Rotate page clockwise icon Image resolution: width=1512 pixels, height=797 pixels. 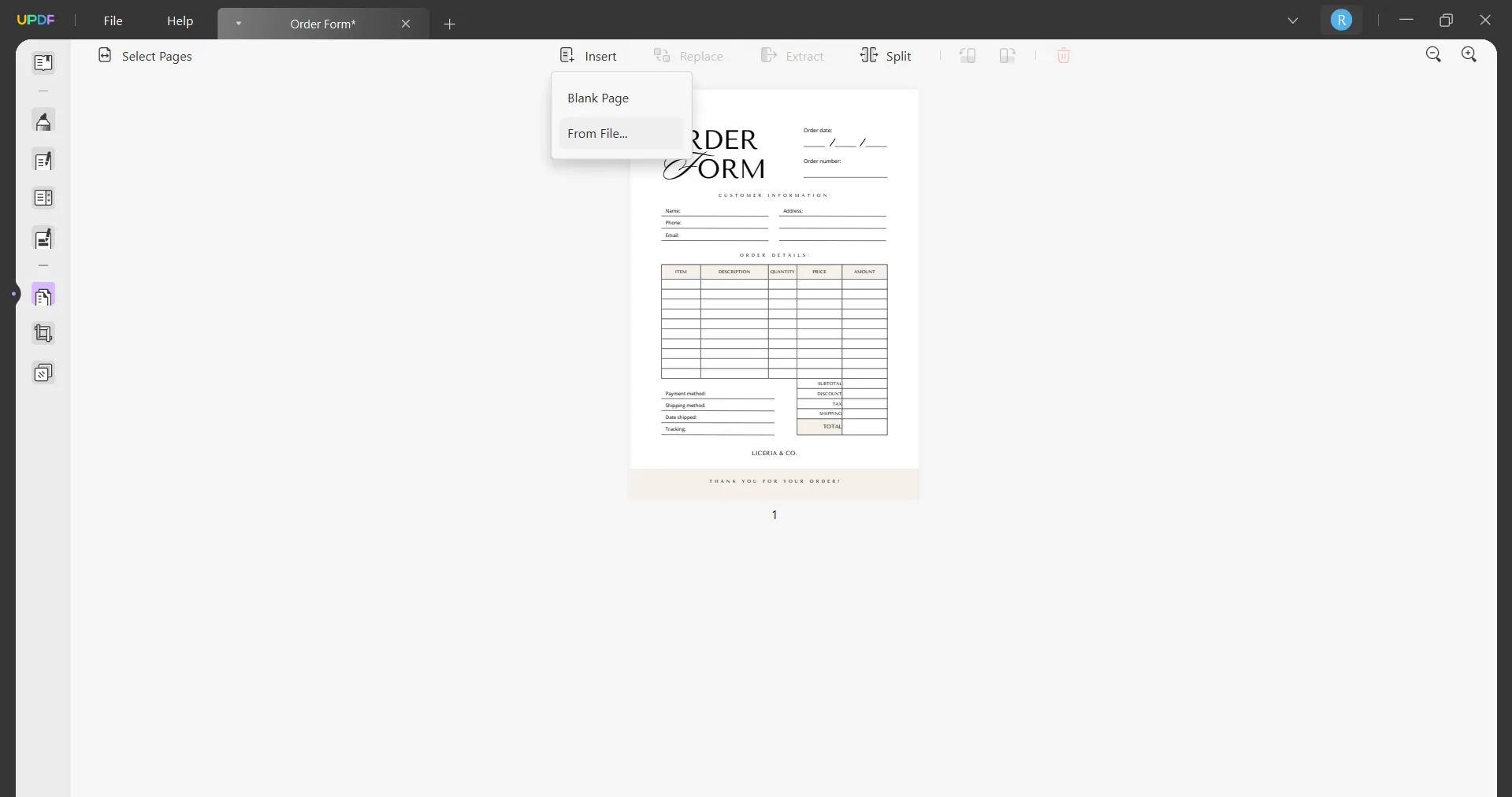click(x=1008, y=56)
